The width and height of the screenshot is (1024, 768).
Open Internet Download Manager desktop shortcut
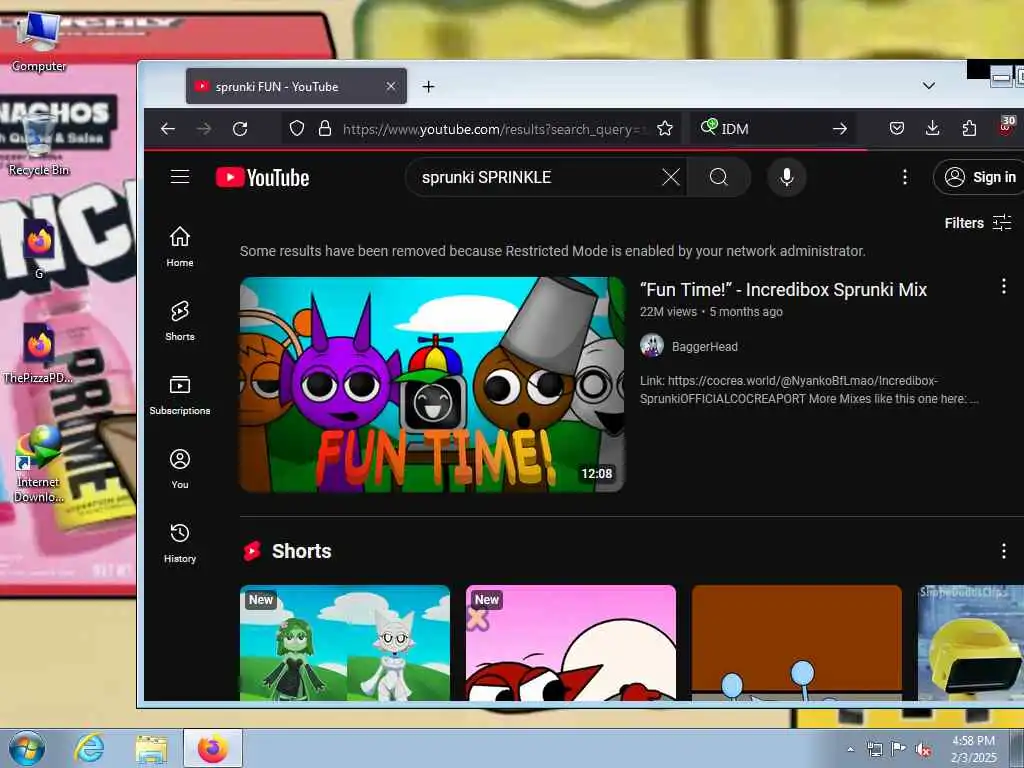tap(38, 464)
